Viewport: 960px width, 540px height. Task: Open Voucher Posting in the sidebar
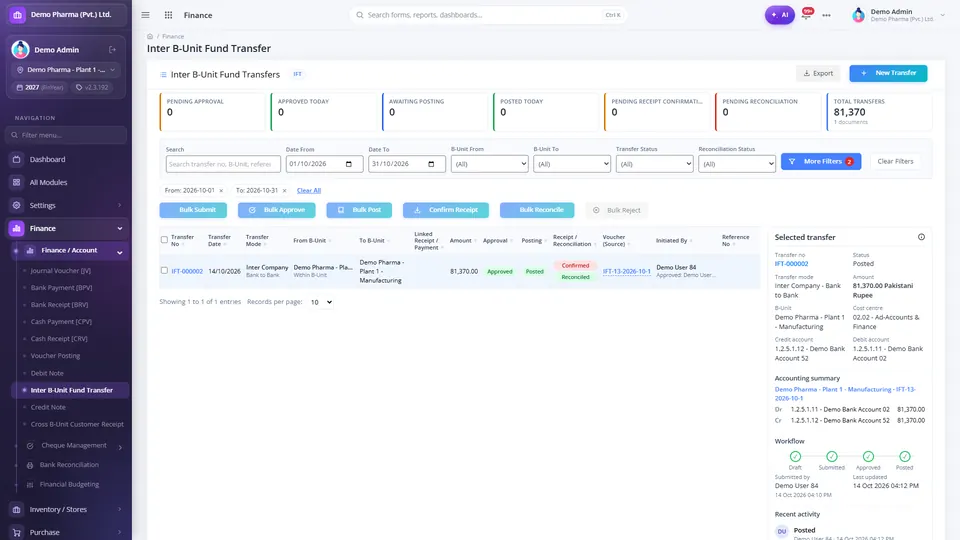55,356
